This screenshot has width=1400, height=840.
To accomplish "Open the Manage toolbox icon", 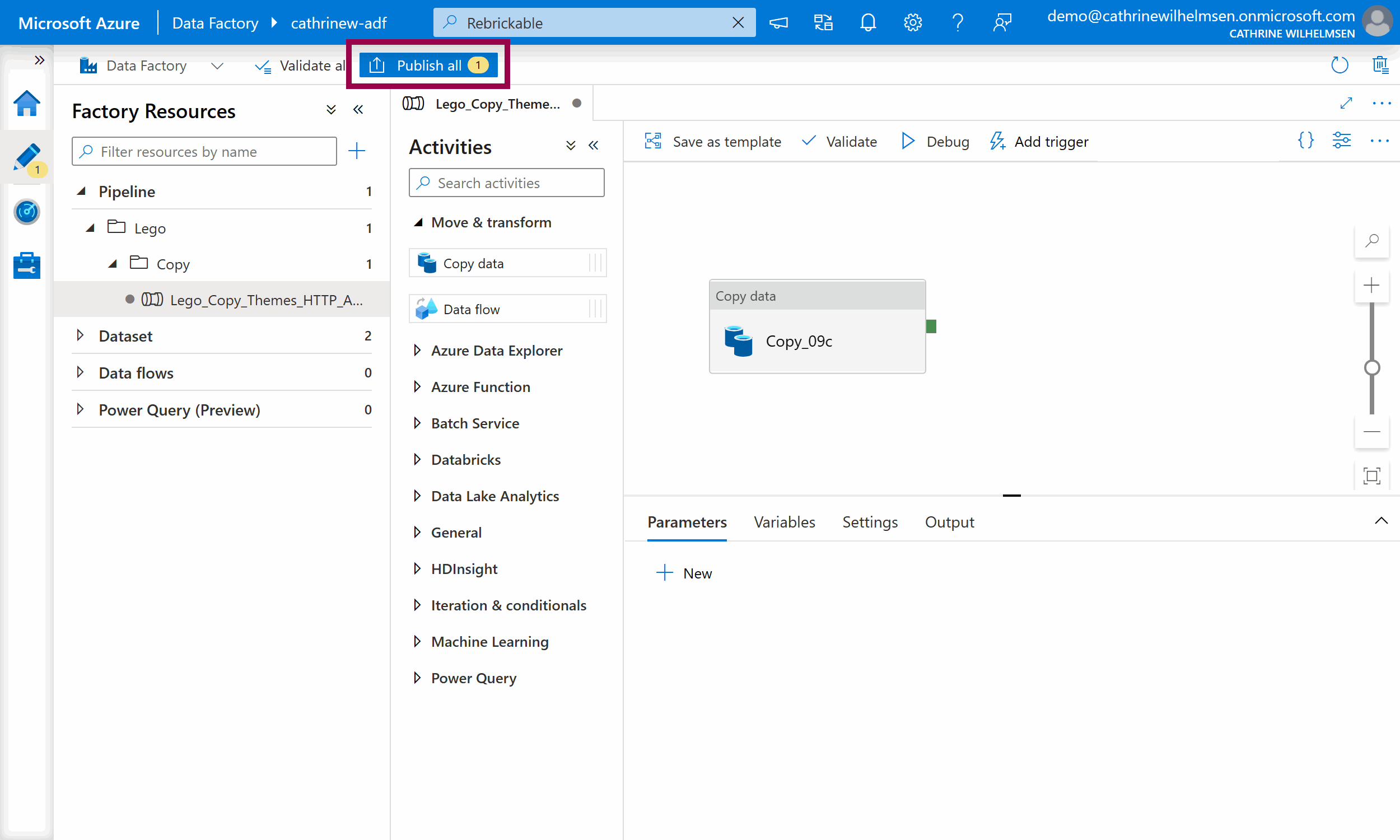I will [x=26, y=265].
